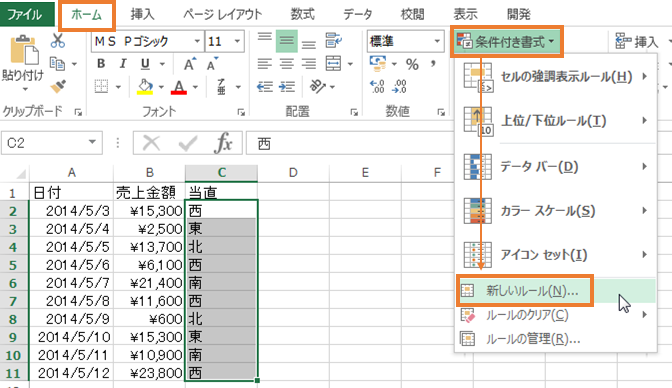
Task: Click the Percent Style icon
Action: click(412, 64)
